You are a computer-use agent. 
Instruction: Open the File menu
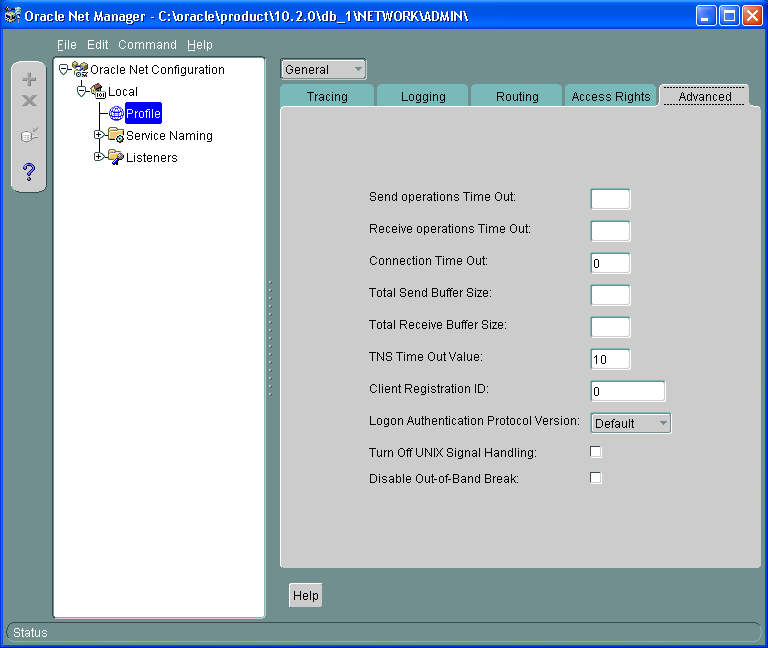click(x=67, y=45)
